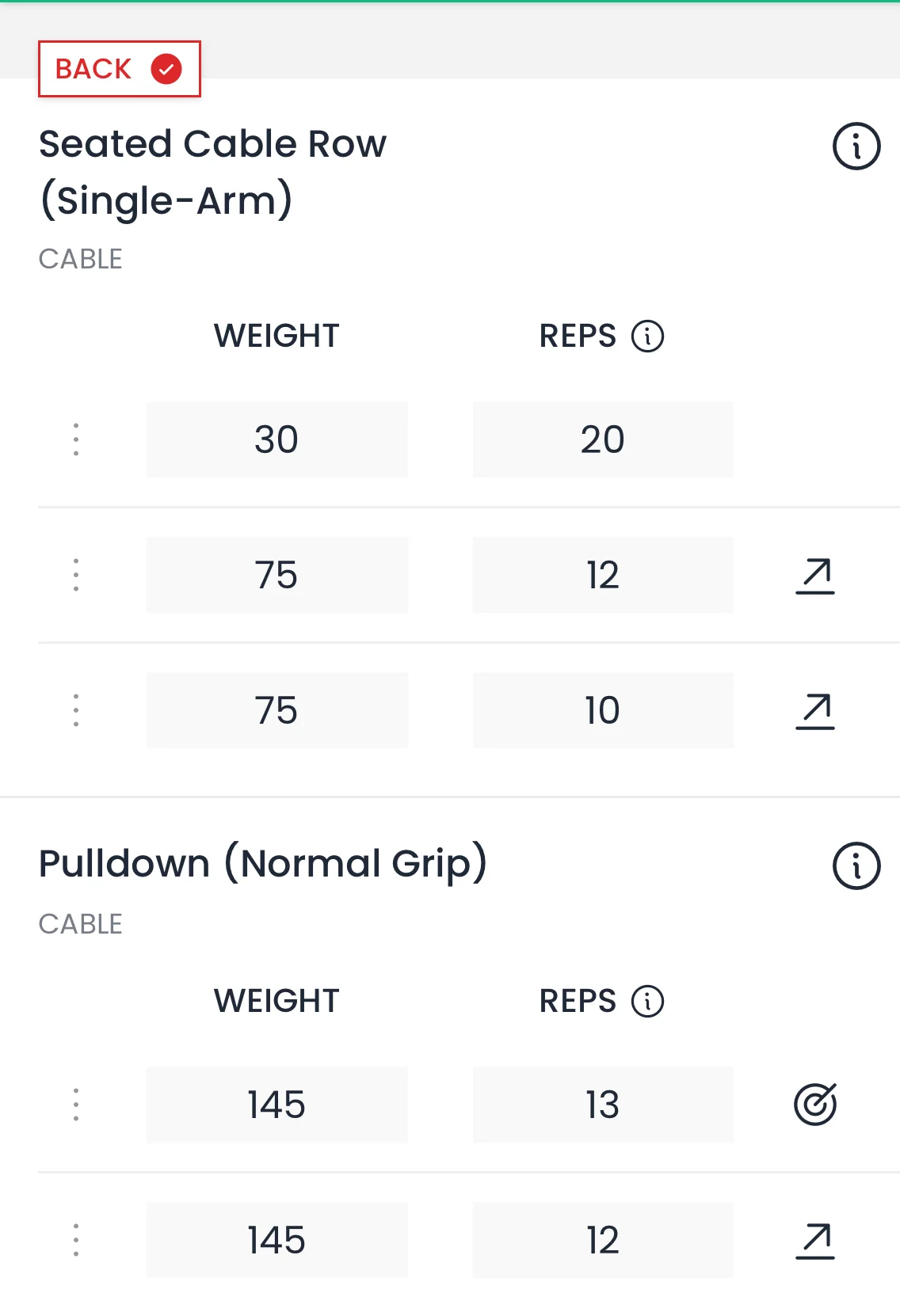900x1316 pixels.
Task: Edit the 20 reps field
Action: (x=603, y=439)
